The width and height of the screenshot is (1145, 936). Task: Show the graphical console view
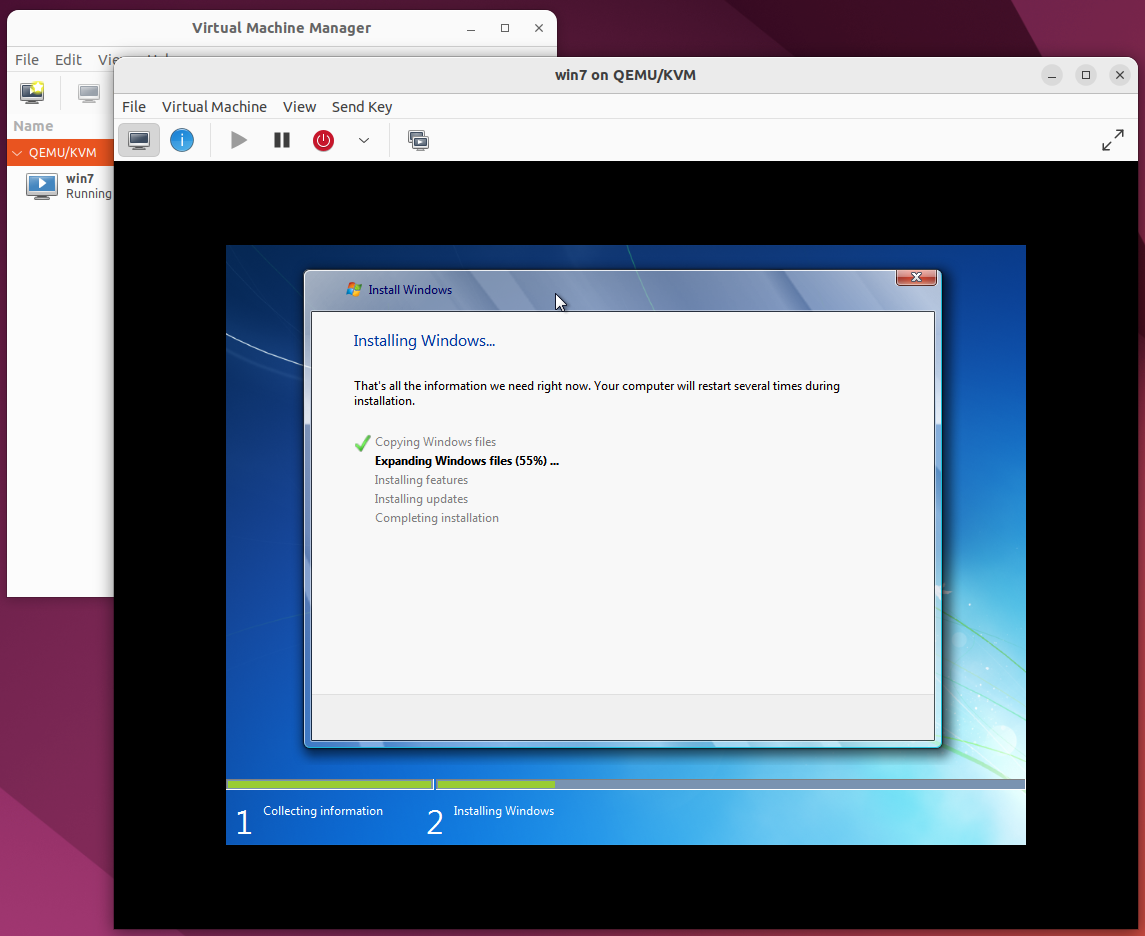click(x=139, y=140)
